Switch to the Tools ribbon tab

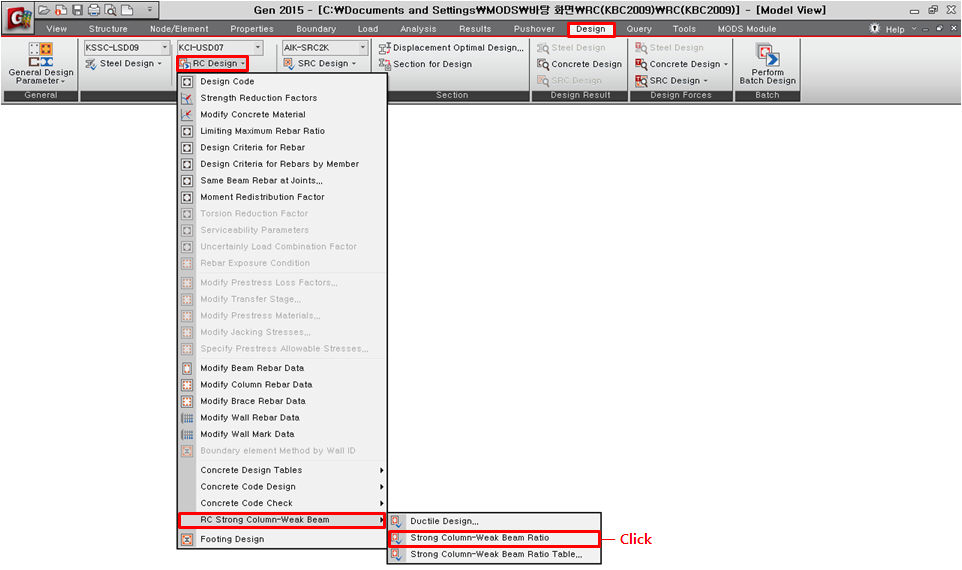tap(684, 29)
